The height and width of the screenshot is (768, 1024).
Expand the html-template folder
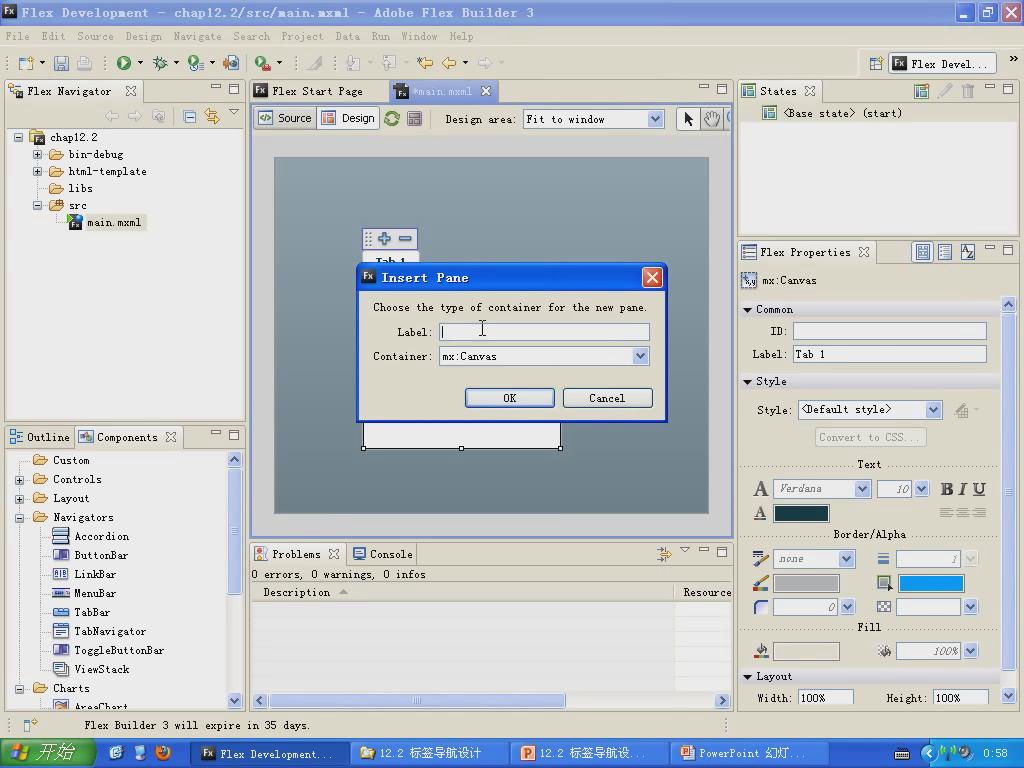tap(37, 172)
